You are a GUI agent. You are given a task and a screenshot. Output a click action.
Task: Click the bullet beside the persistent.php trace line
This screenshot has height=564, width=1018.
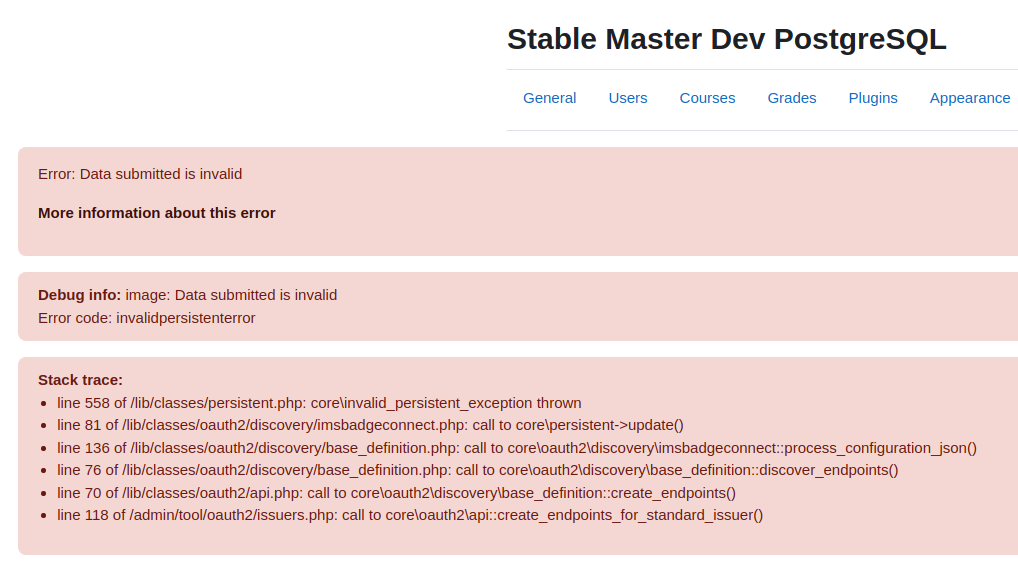pos(43,404)
